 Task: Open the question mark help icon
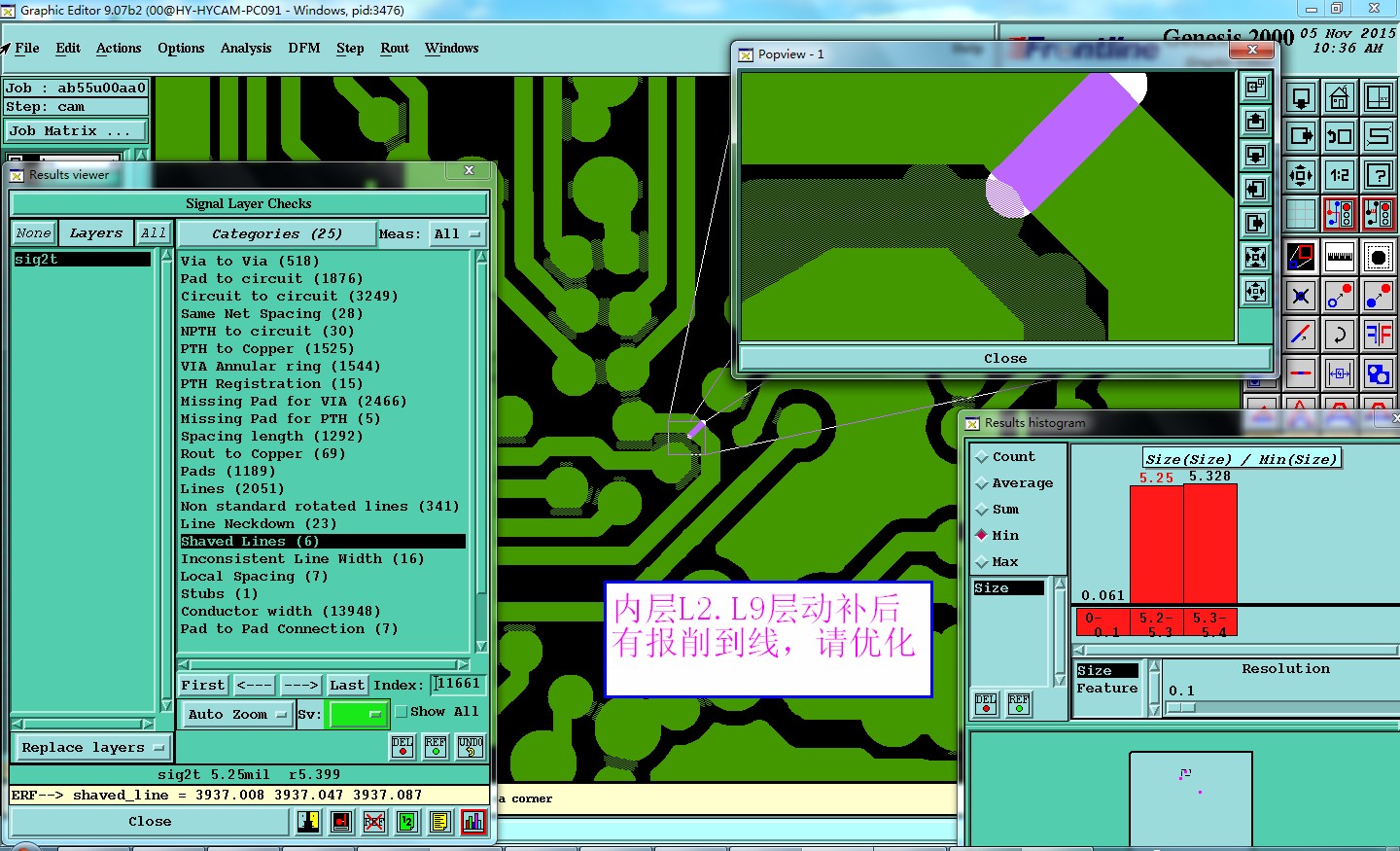[1379, 175]
